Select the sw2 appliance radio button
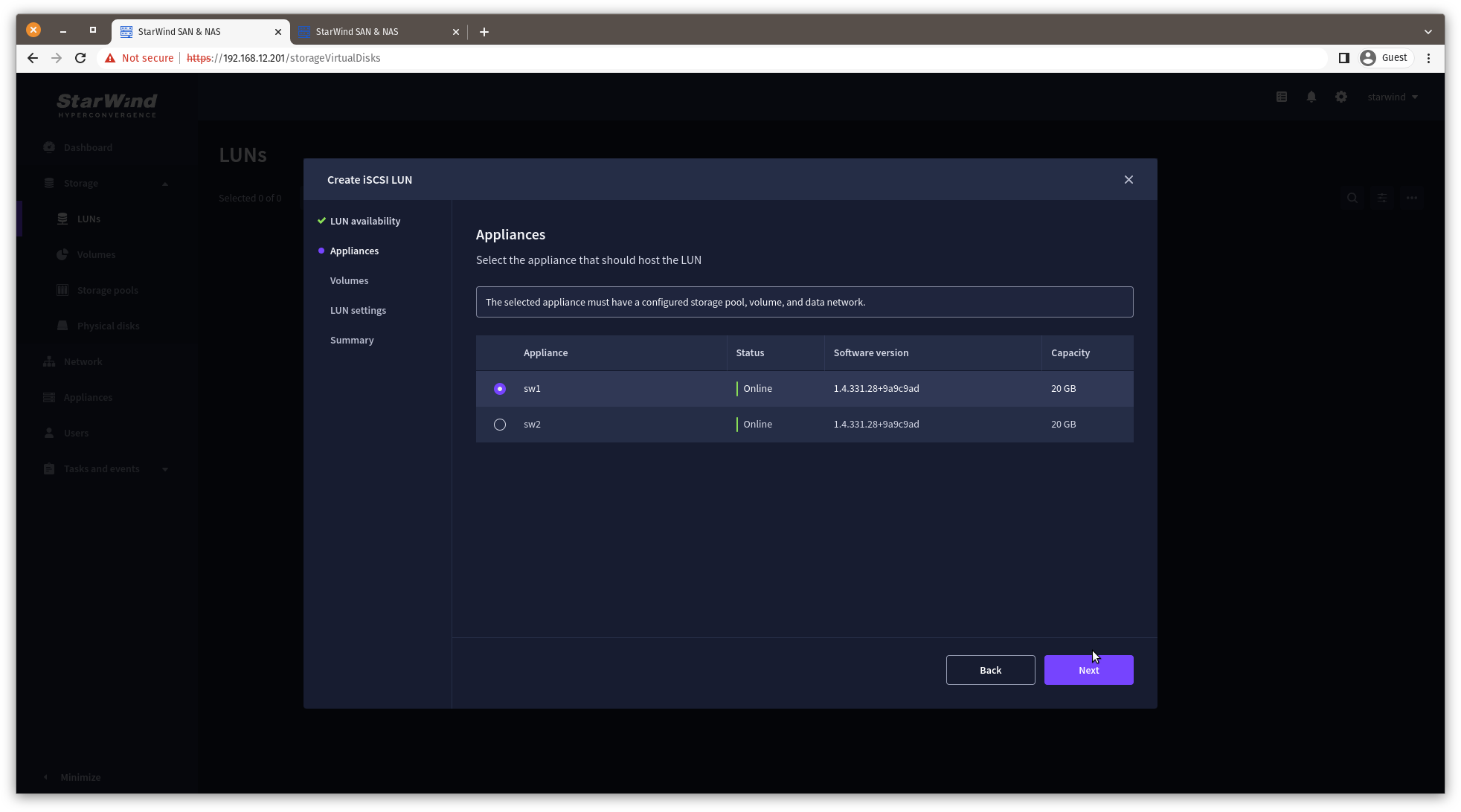This screenshot has height=812, width=1461. 500,425
